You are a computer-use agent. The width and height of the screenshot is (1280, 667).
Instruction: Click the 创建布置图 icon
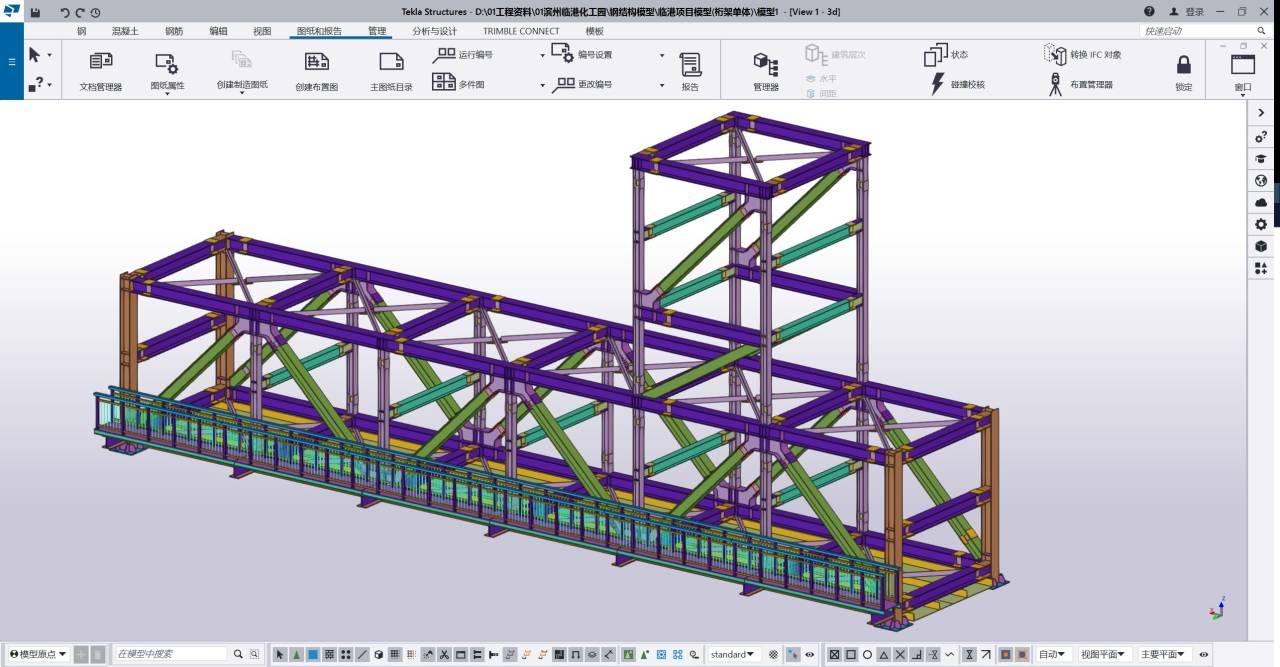[x=316, y=71]
